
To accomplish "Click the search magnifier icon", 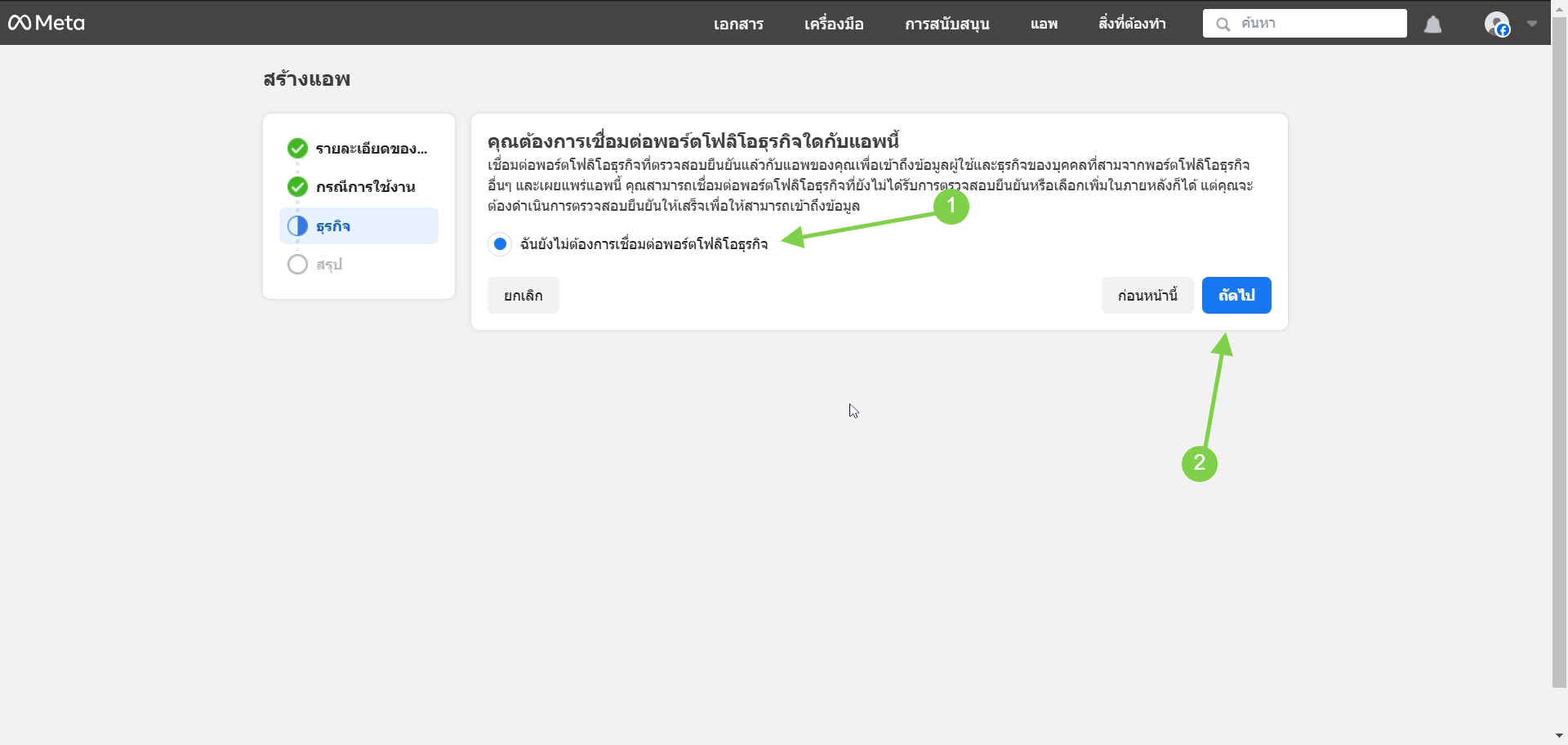I will point(1223,24).
